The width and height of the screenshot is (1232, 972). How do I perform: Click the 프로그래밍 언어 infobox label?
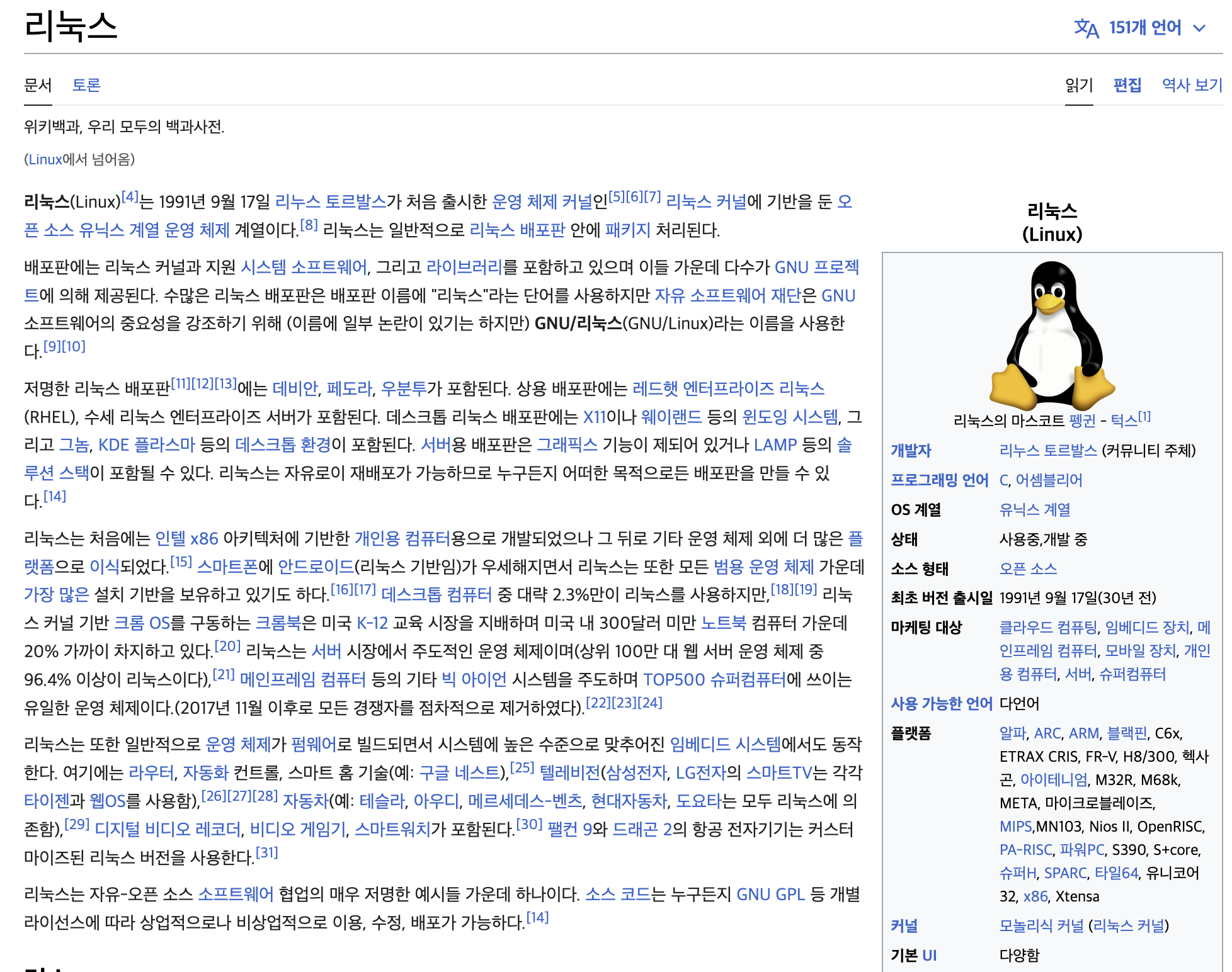(939, 480)
